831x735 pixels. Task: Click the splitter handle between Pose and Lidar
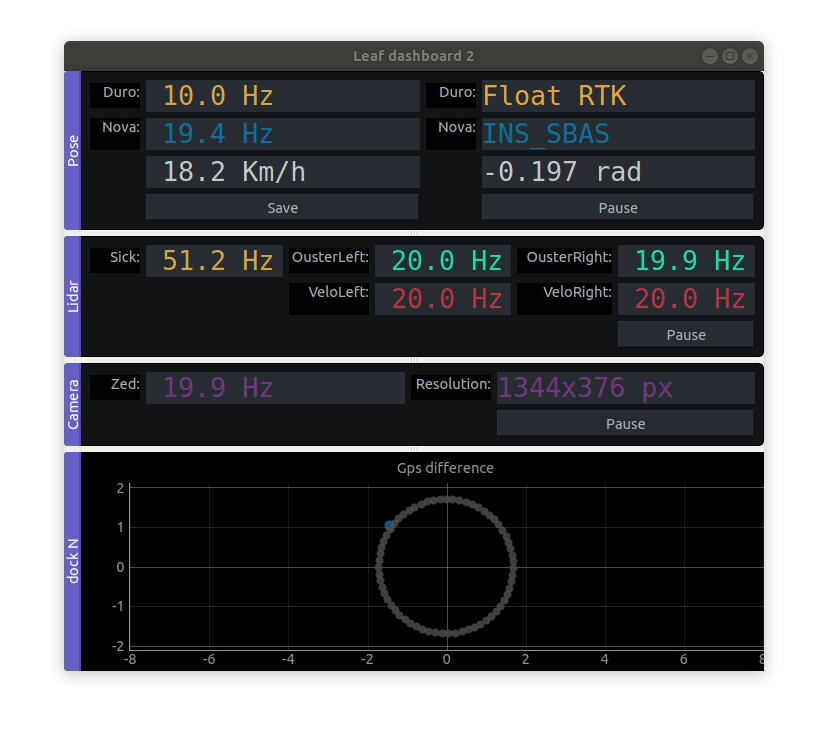click(x=414, y=233)
